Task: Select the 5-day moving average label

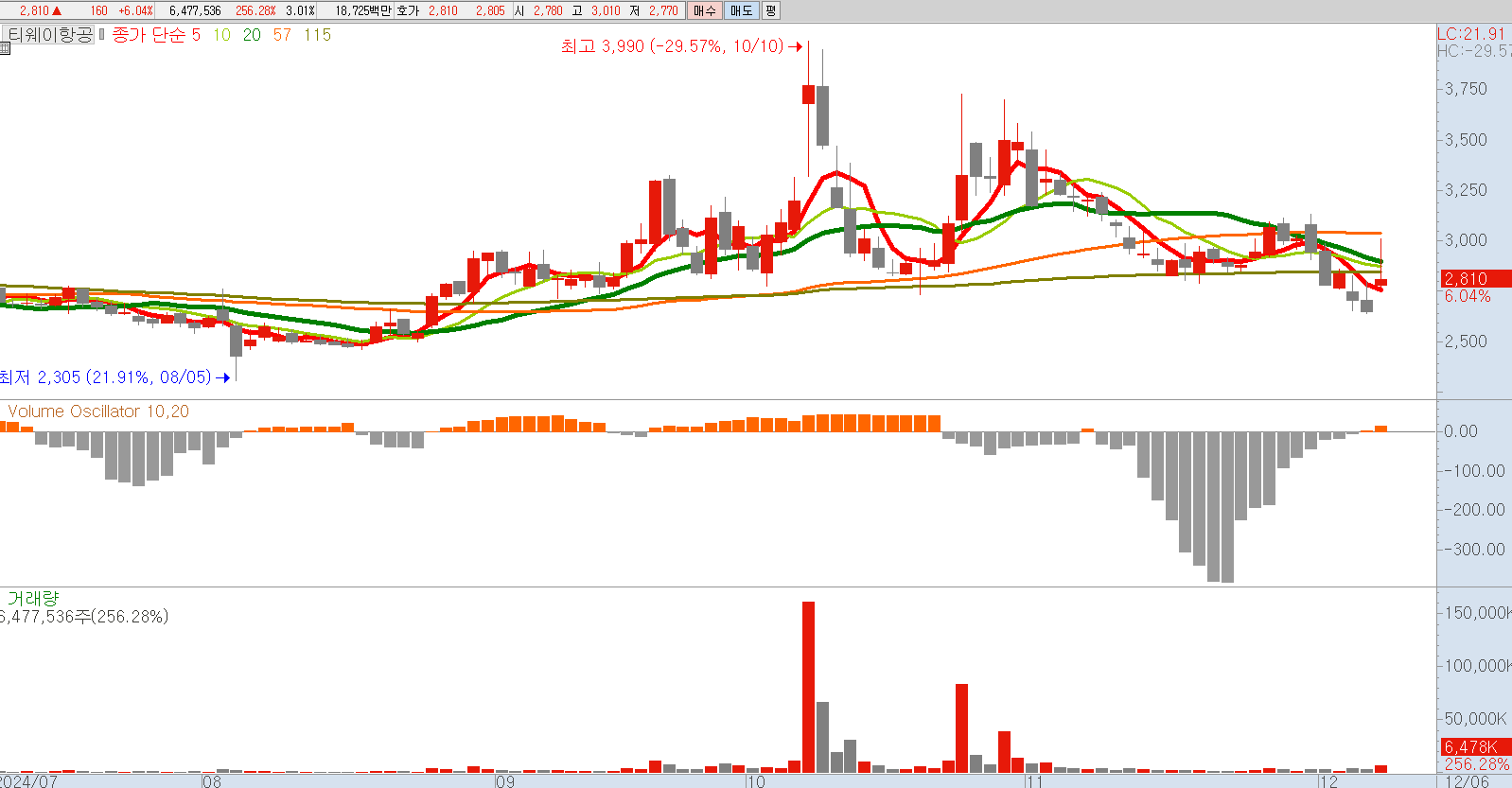Action: [196, 35]
